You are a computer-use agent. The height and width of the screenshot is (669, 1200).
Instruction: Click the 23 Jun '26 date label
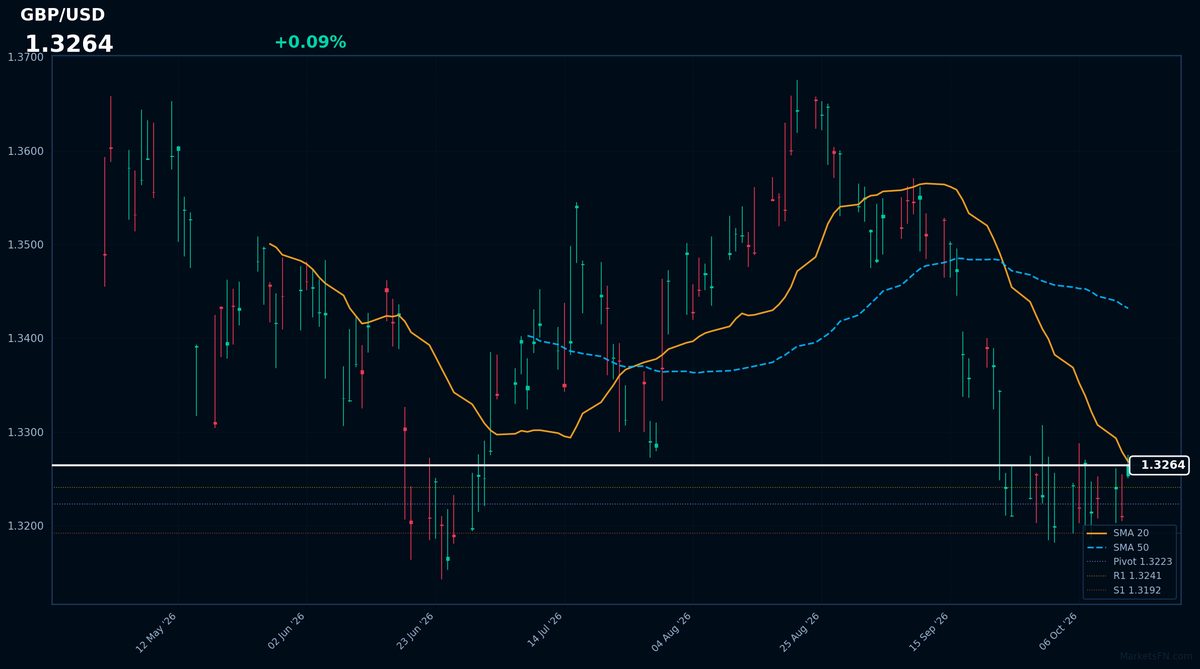pos(414,632)
